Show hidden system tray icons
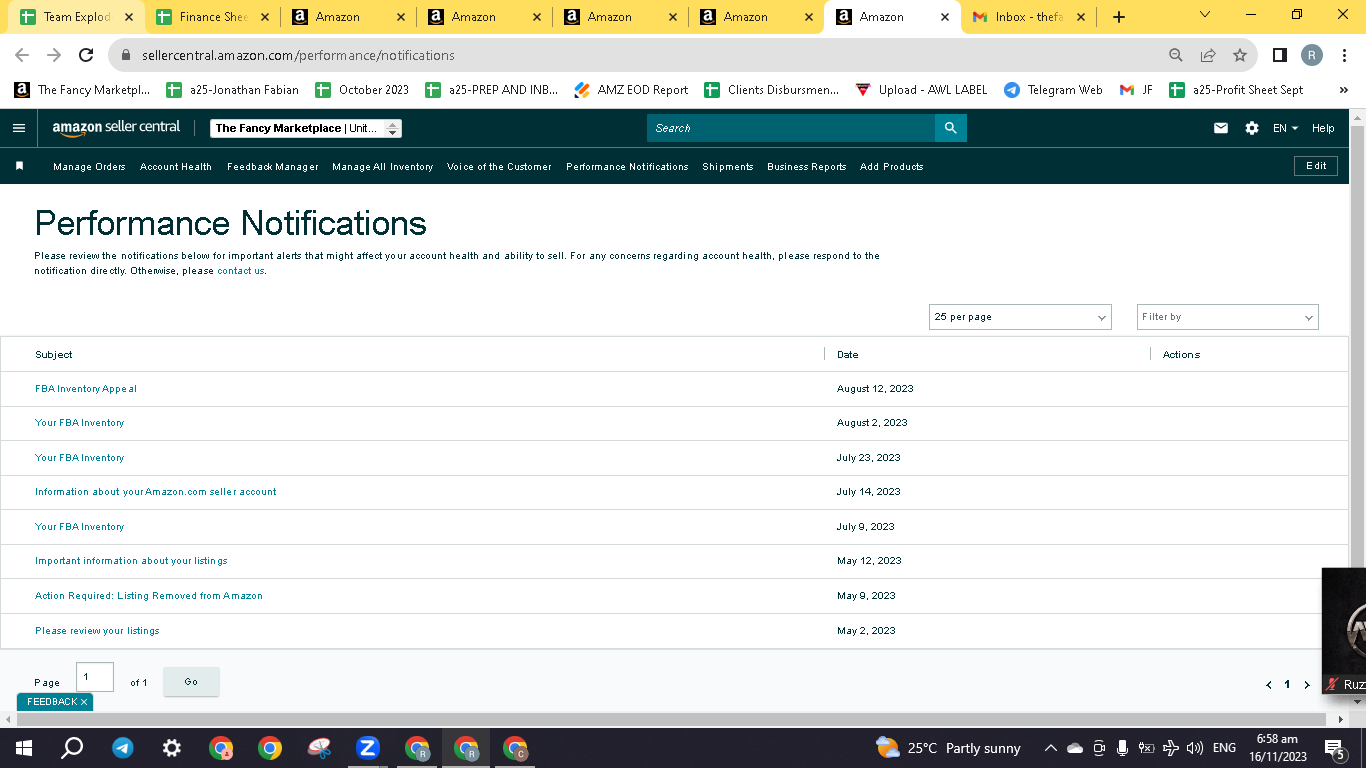 point(1050,748)
